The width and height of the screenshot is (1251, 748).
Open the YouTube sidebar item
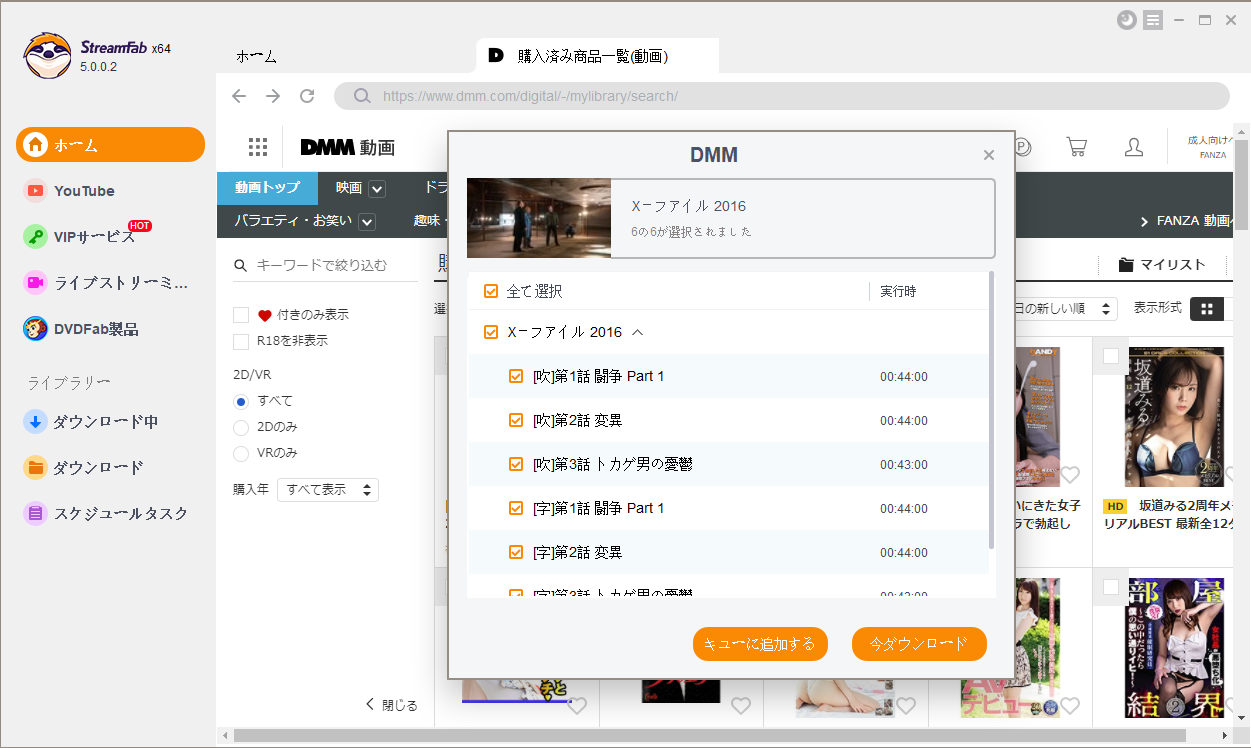coord(84,191)
